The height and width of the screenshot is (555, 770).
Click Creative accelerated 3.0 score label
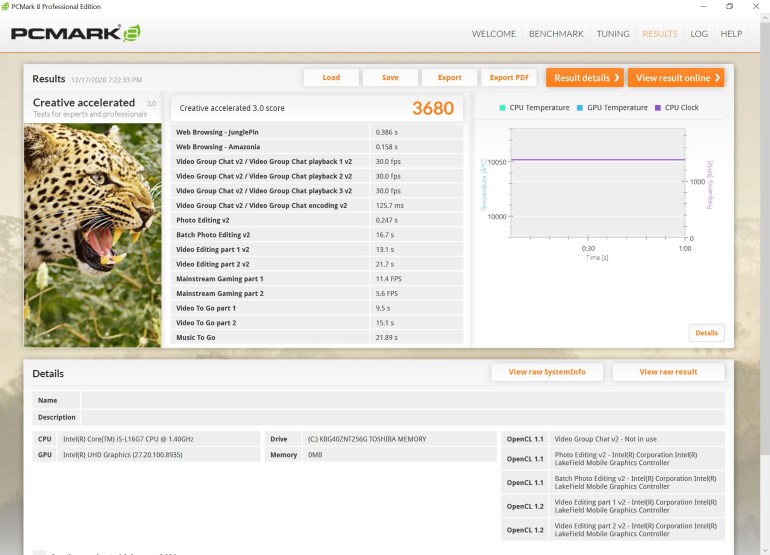point(232,108)
